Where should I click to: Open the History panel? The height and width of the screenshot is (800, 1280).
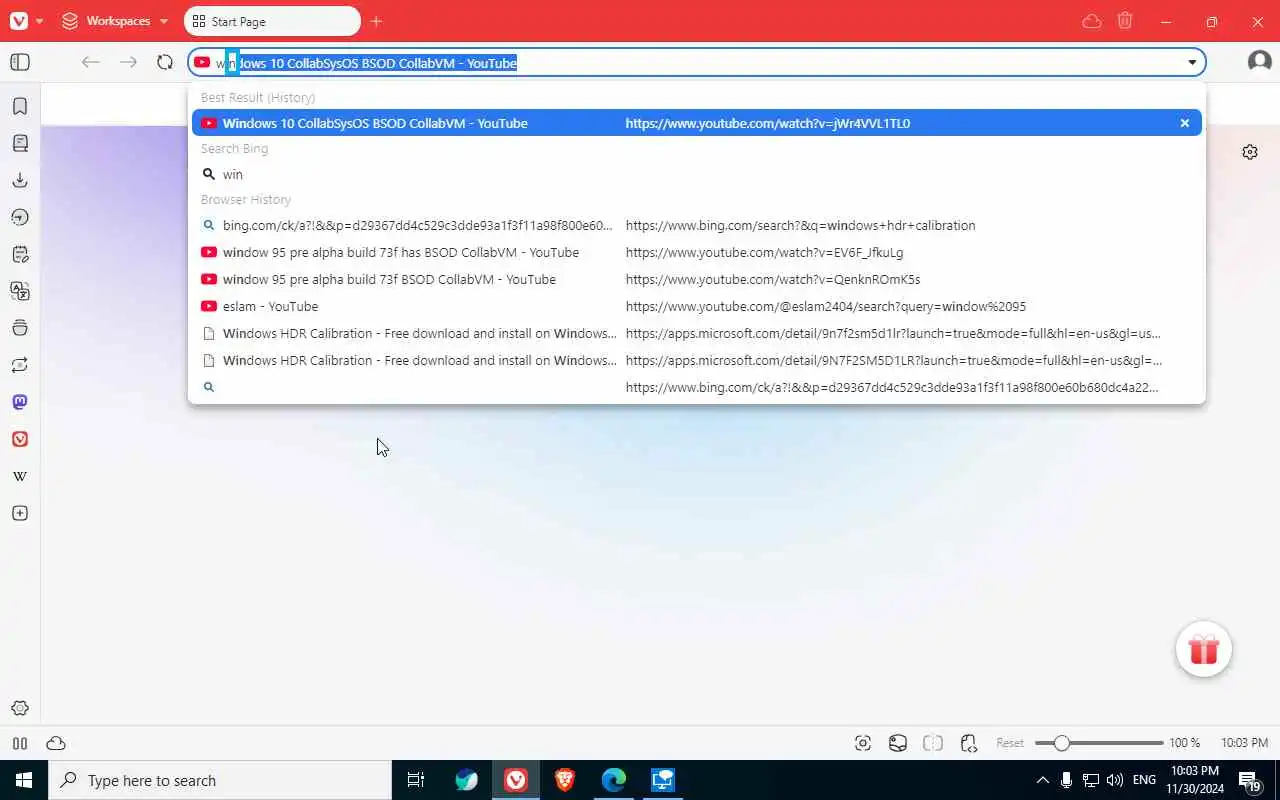20,217
